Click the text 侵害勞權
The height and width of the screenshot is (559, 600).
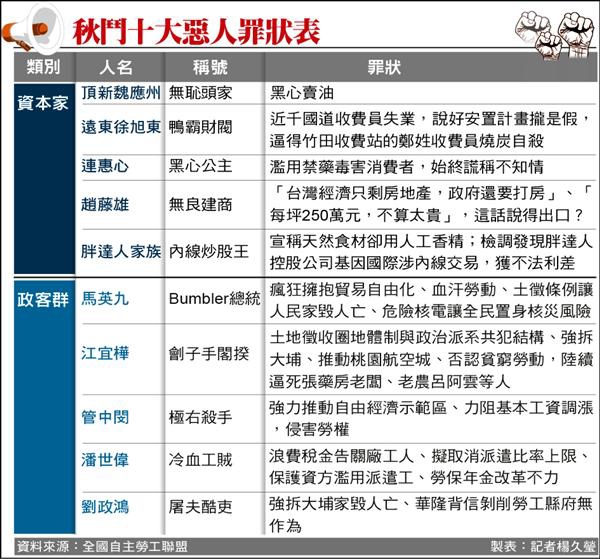click(317, 430)
